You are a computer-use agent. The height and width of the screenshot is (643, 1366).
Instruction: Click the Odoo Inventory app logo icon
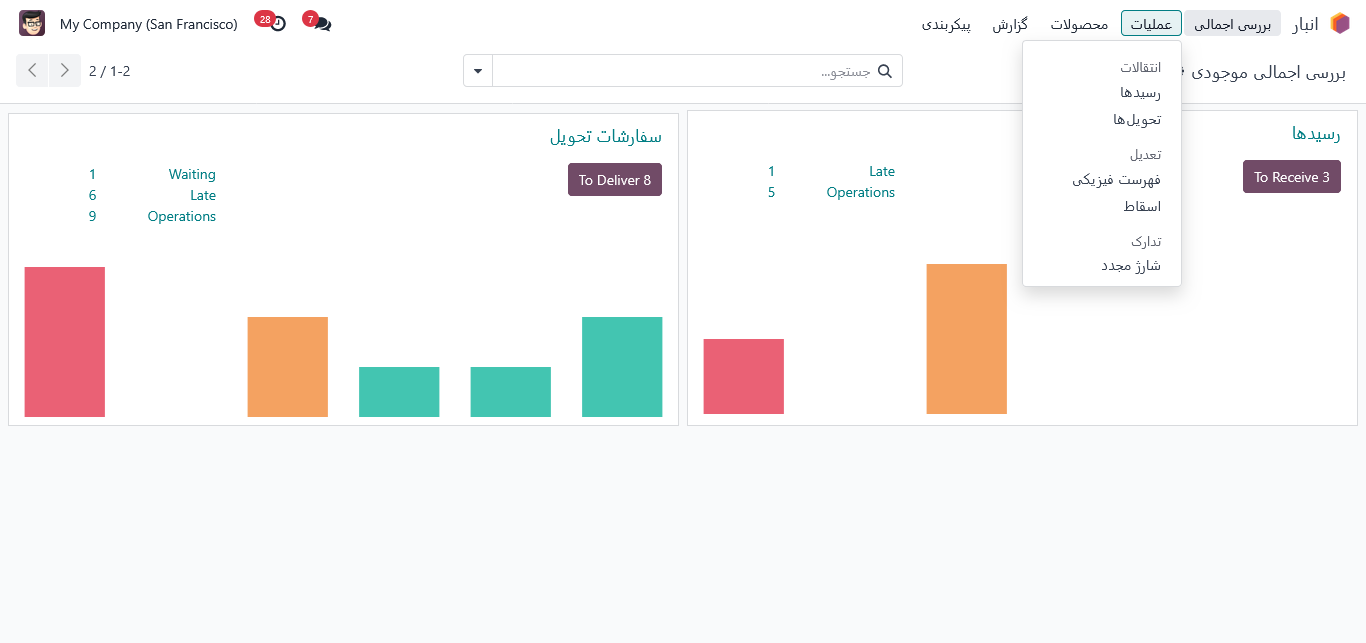(1339, 24)
